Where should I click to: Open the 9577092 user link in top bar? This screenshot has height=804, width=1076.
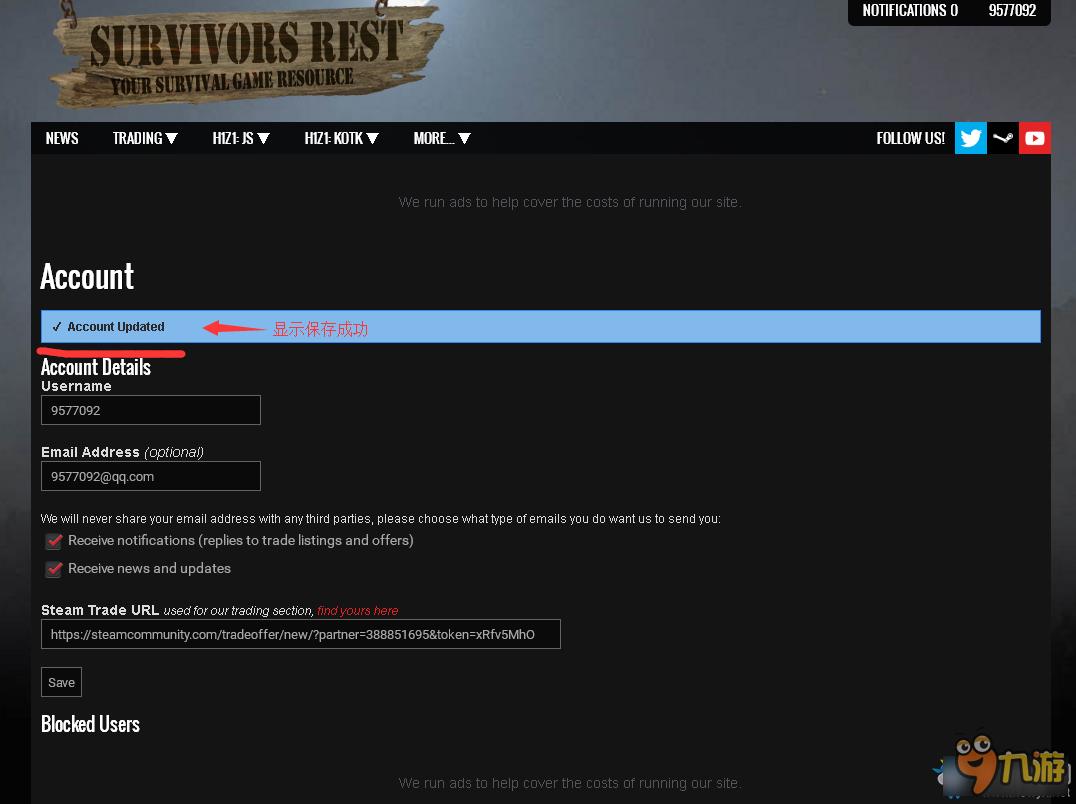point(1012,10)
